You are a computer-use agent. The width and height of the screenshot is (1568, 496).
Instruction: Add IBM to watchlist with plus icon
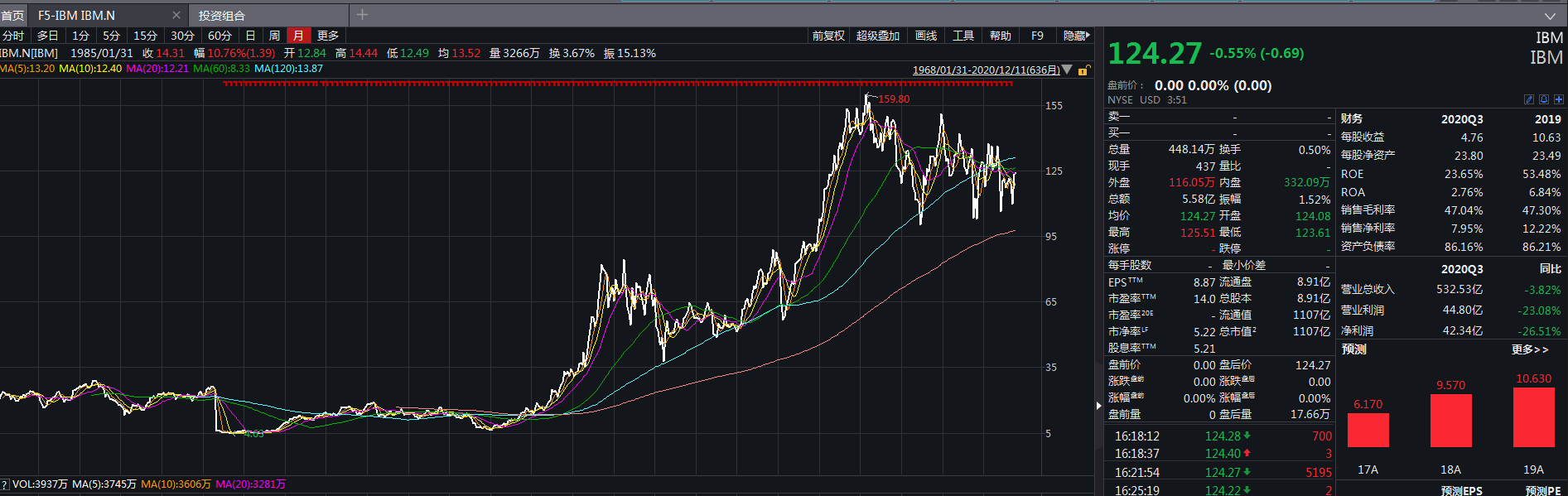[1559, 99]
